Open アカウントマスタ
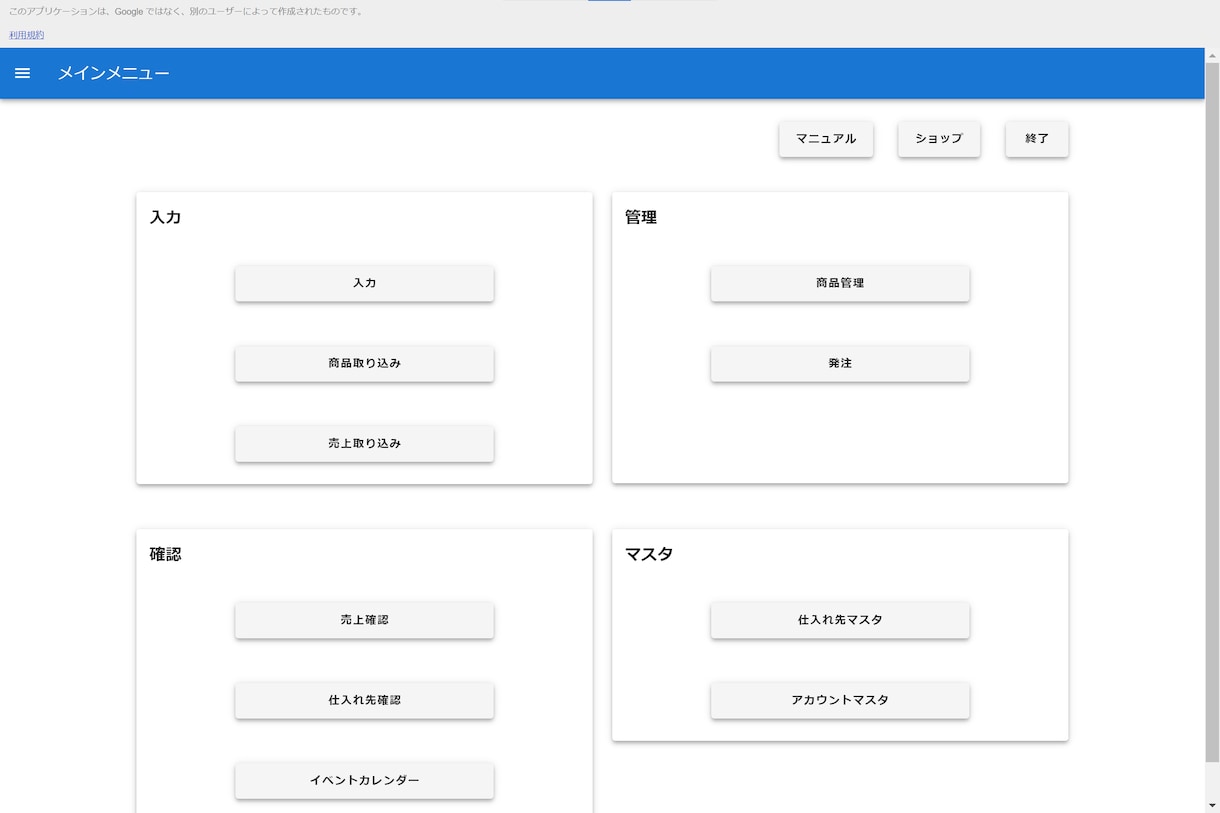The height and width of the screenshot is (813, 1220). pos(840,700)
